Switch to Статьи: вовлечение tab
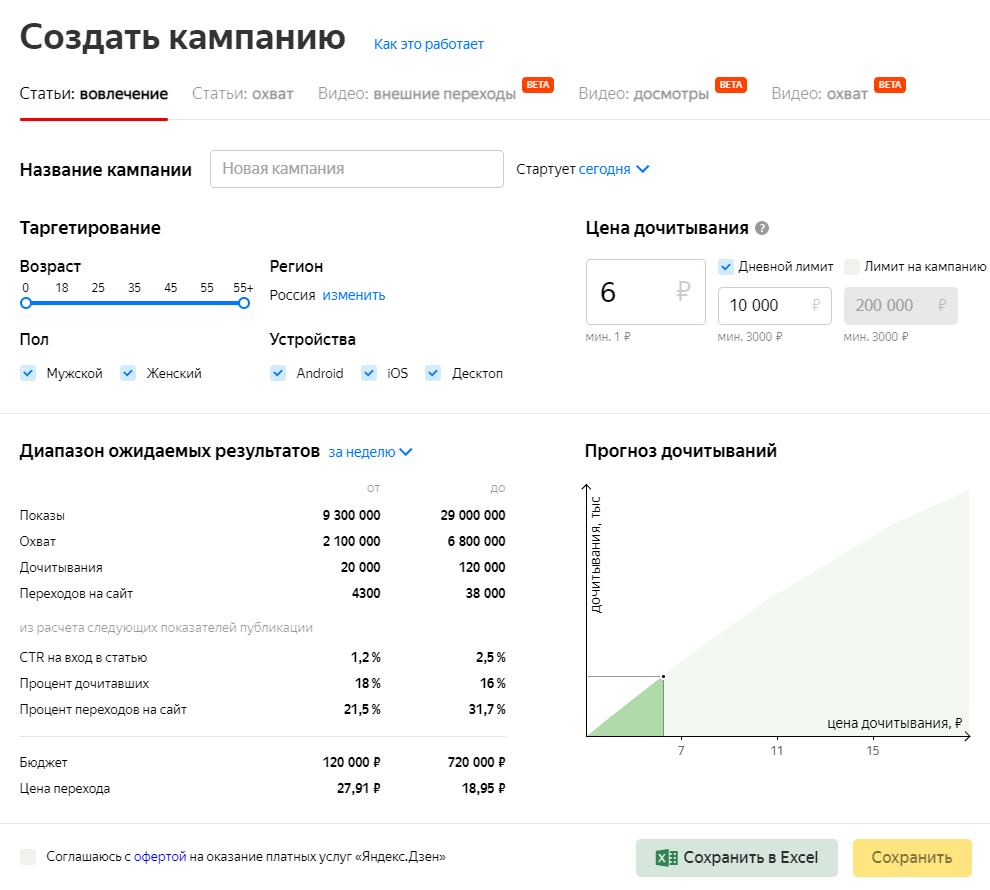The image size is (990, 890). (93, 94)
